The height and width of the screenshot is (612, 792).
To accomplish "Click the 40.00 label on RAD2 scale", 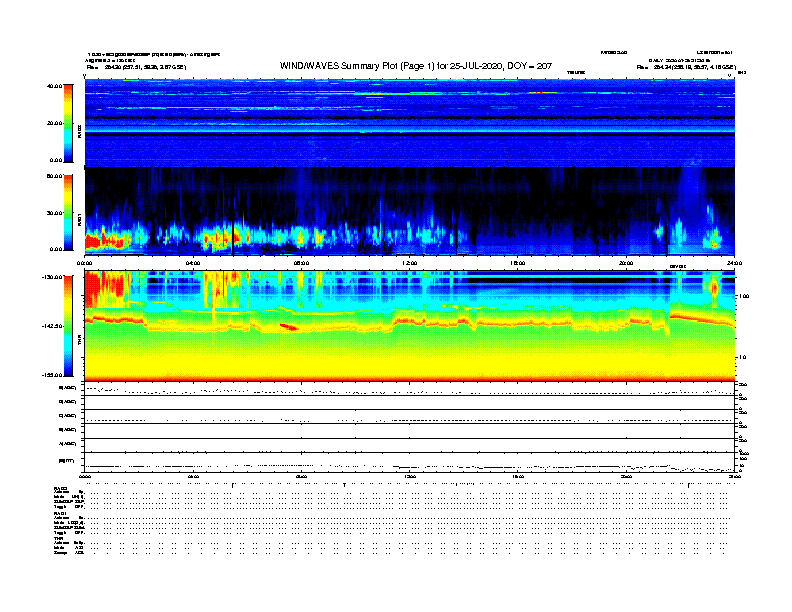I will tap(55, 86).
